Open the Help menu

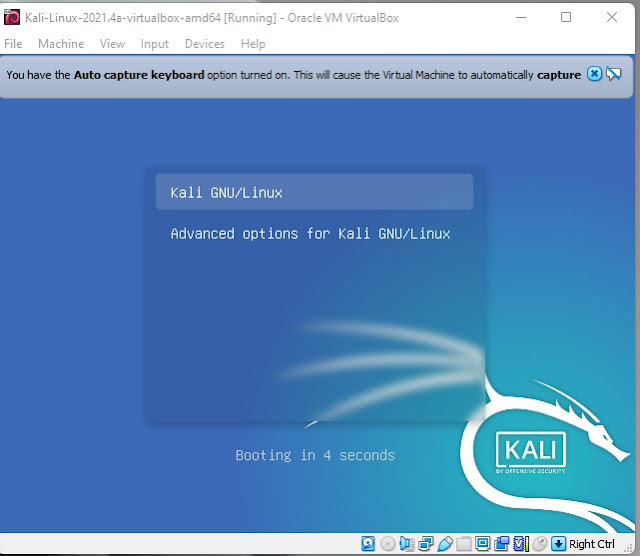pyautogui.click(x=253, y=44)
